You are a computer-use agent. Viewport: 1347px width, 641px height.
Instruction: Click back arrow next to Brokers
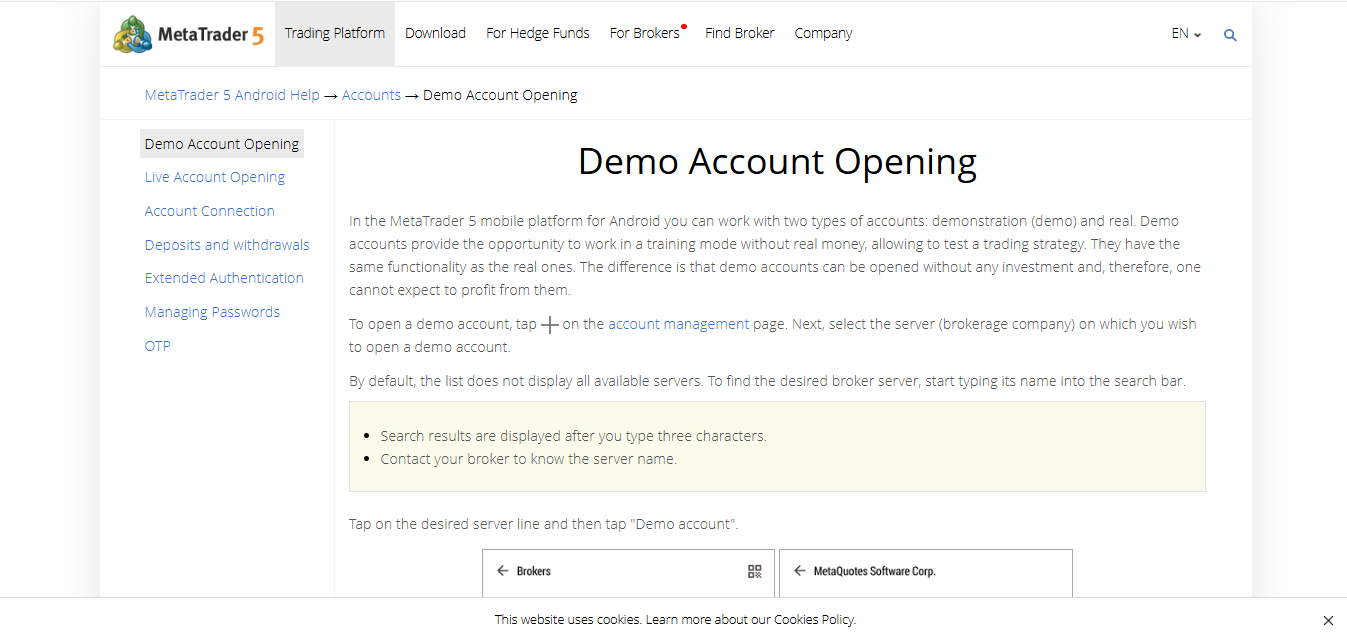(502, 571)
